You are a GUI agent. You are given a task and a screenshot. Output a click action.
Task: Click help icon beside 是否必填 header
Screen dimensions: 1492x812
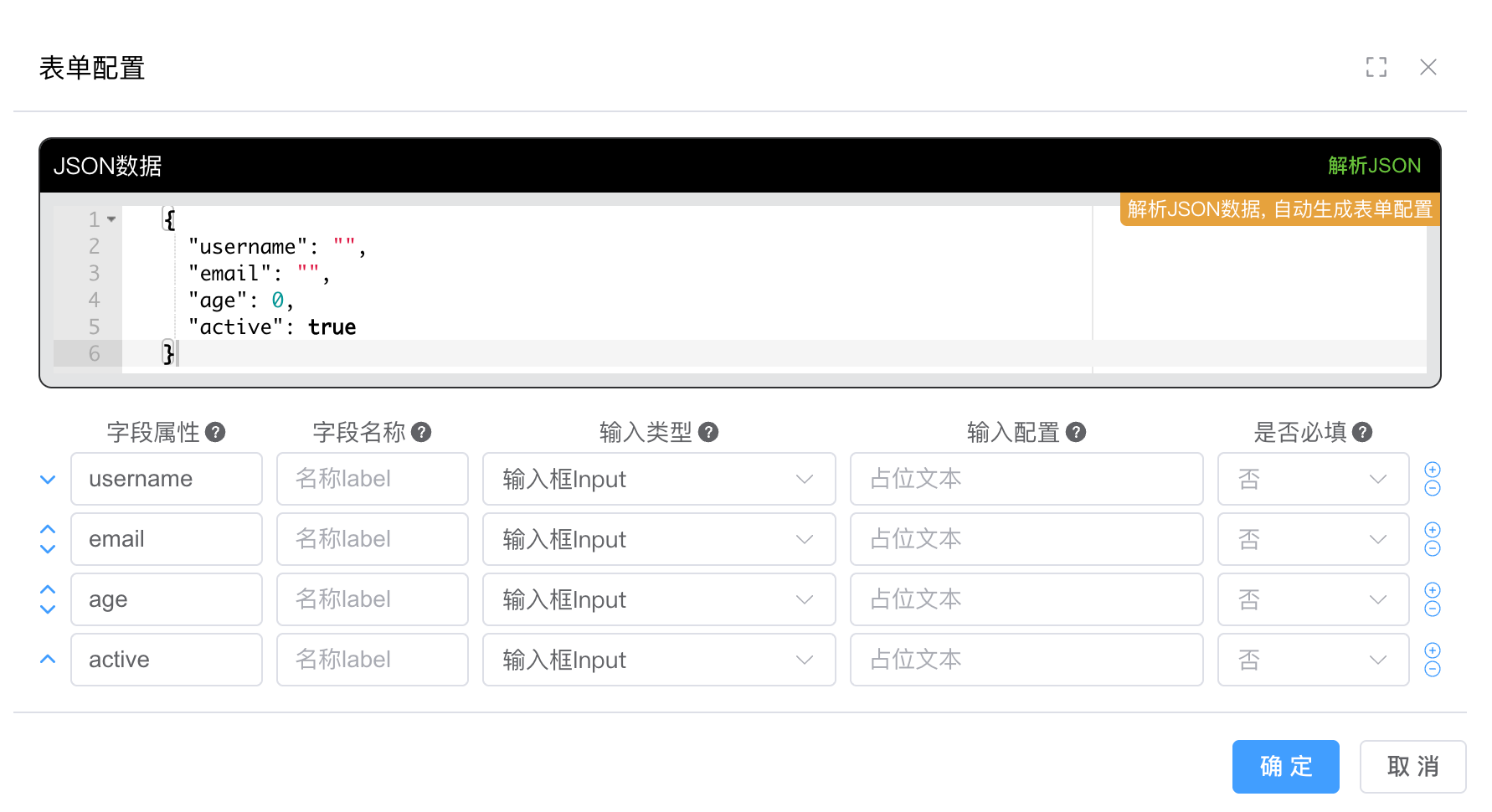pyautogui.click(x=1362, y=432)
